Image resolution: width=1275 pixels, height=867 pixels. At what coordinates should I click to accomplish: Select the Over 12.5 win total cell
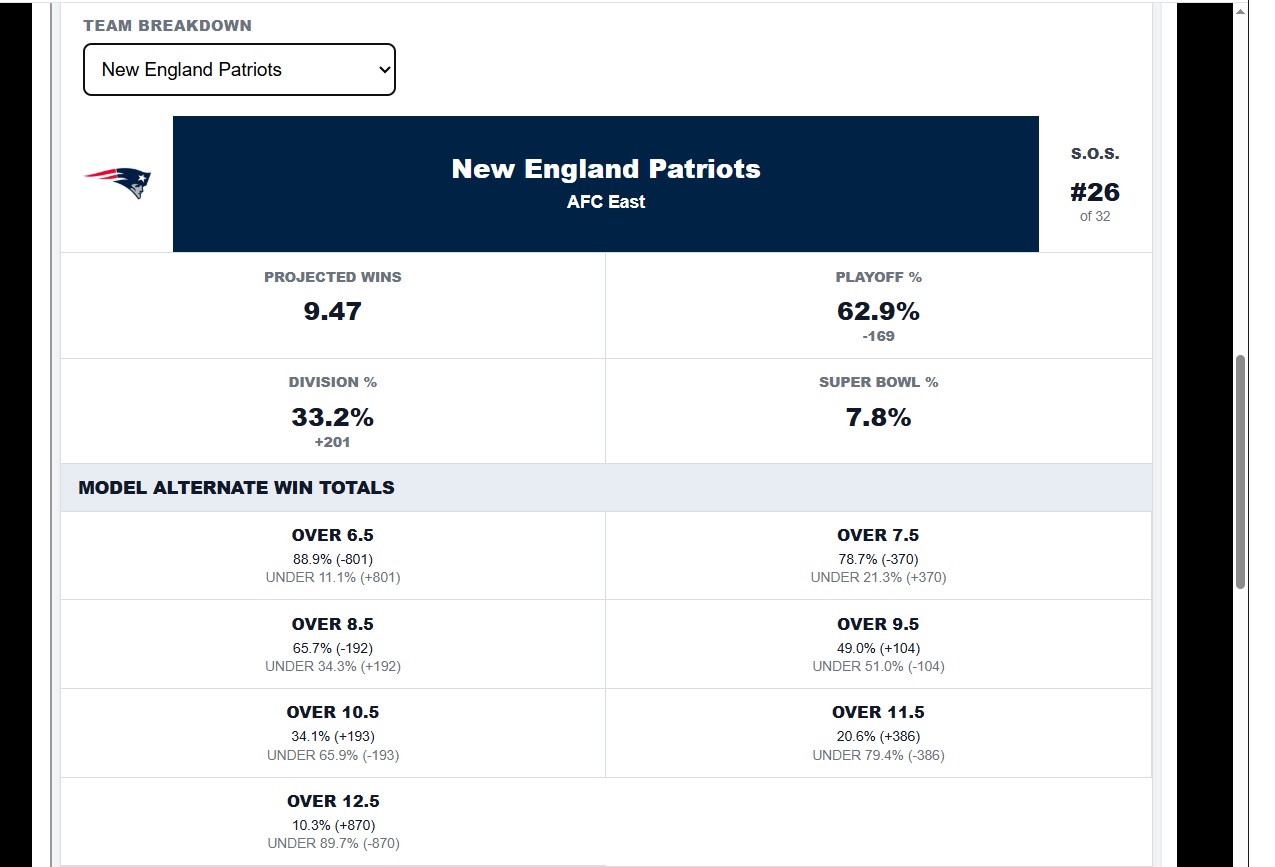[x=333, y=821]
